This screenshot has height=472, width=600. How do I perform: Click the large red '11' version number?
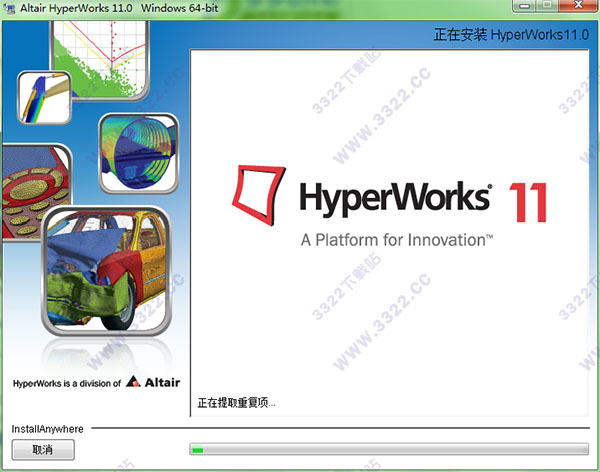528,202
